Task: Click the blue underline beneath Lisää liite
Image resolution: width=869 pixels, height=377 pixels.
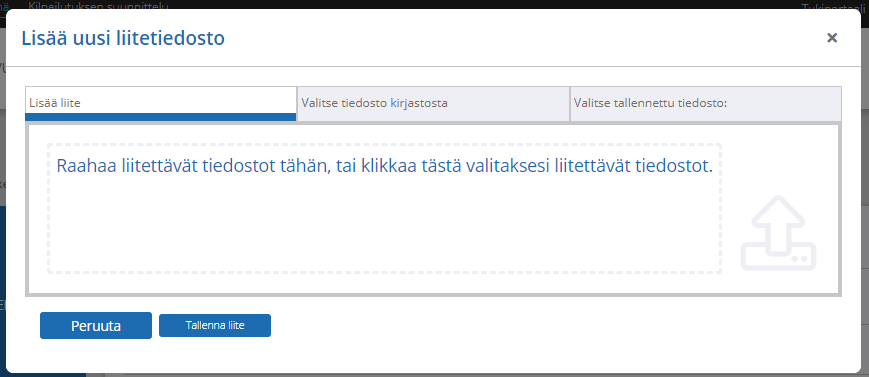Action: tap(161, 117)
